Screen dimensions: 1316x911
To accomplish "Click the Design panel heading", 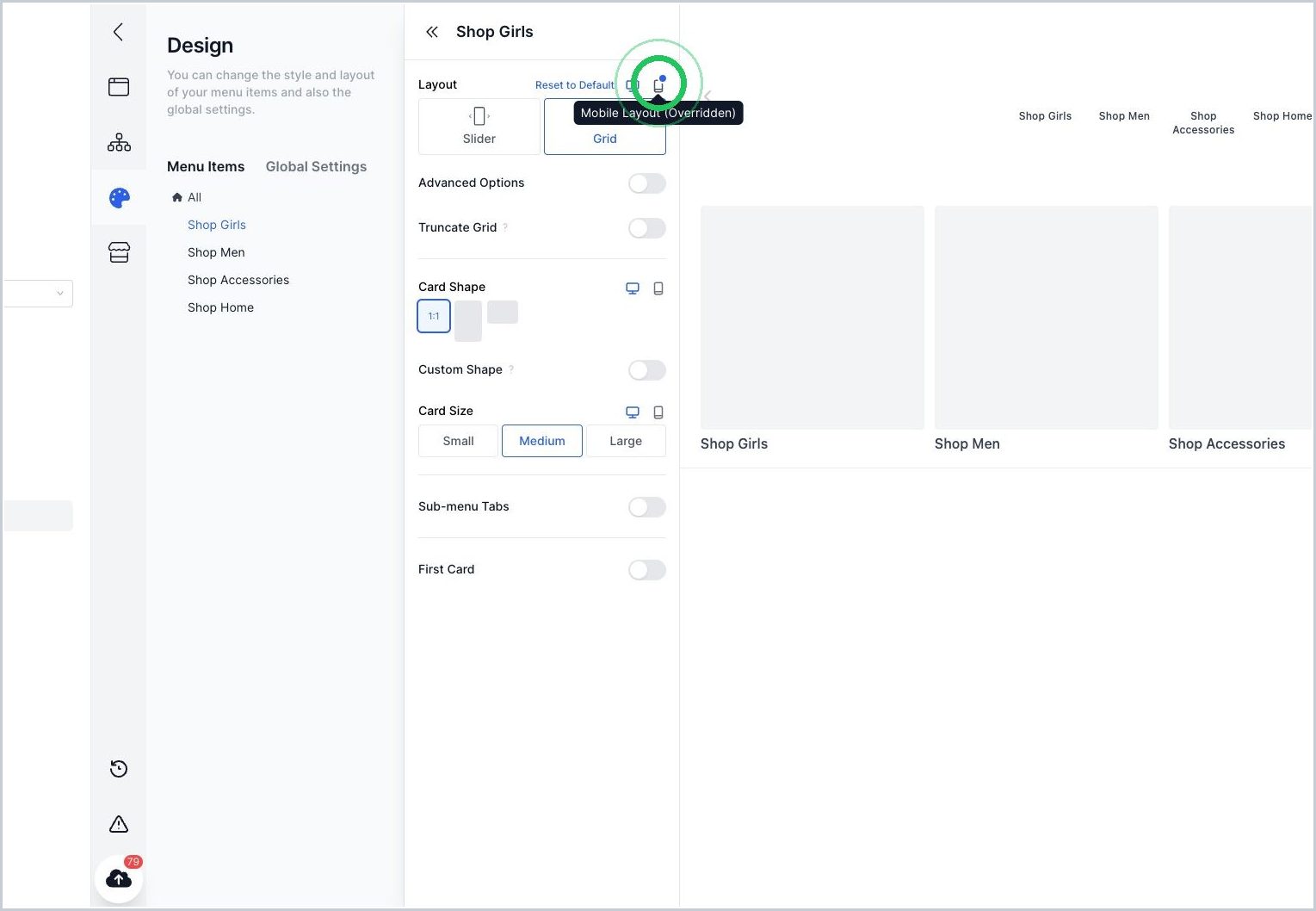I will [x=200, y=46].
